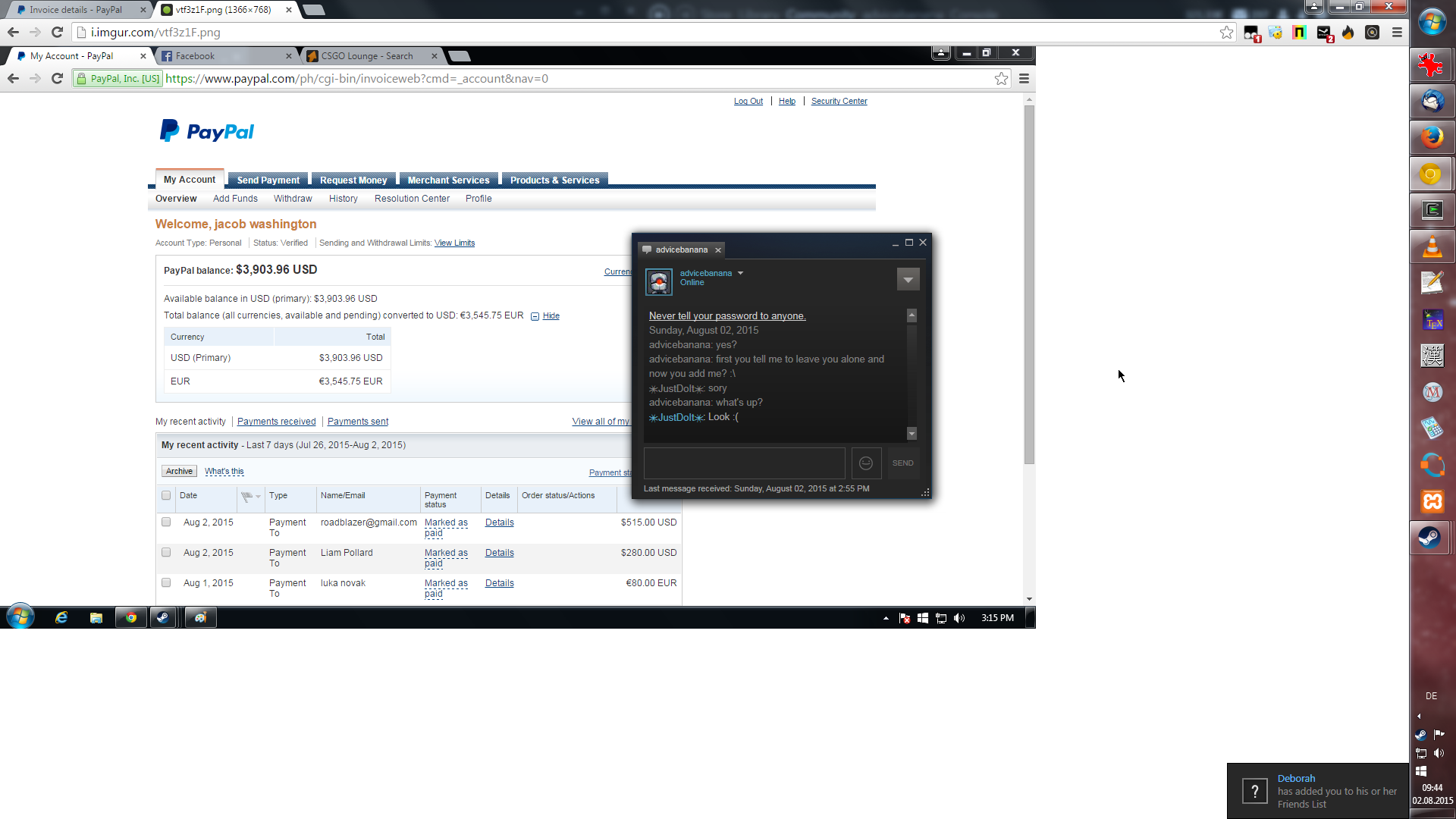Click the View Limits link
This screenshot has width=1456, height=819.
tap(454, 243)
